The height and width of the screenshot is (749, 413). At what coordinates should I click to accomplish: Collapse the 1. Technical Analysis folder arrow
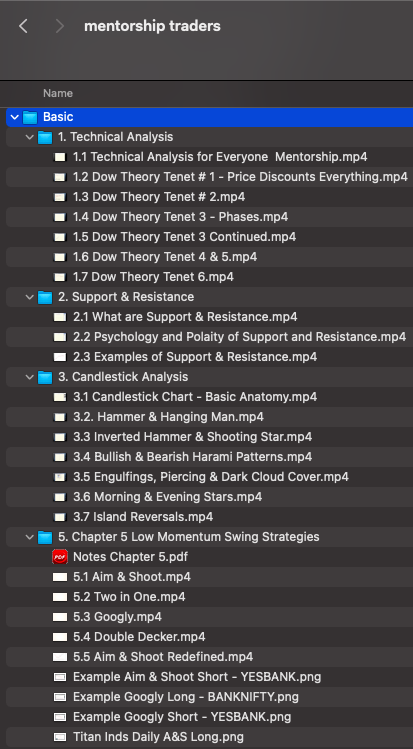30,137
